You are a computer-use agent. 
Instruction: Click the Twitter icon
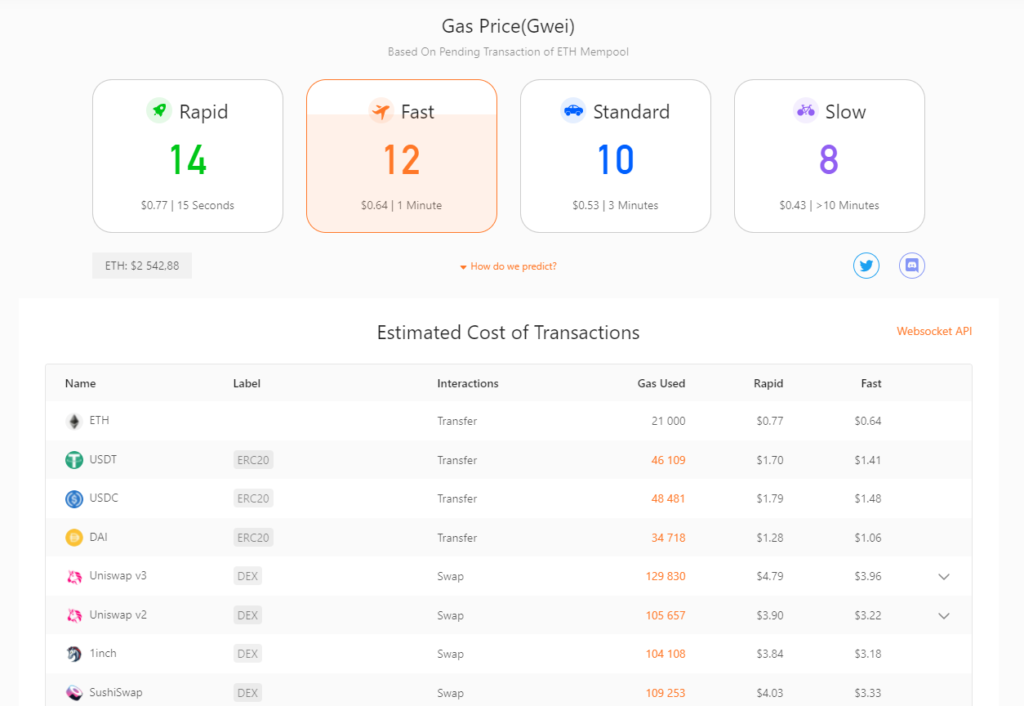tap(866, 266)
